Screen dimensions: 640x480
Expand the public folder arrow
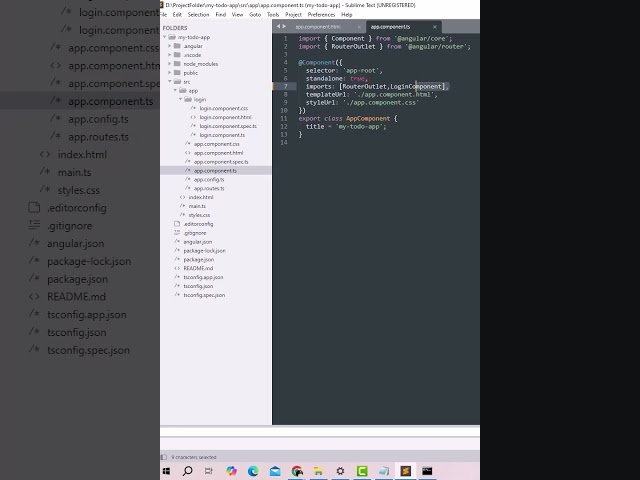(x=170, y=73)
